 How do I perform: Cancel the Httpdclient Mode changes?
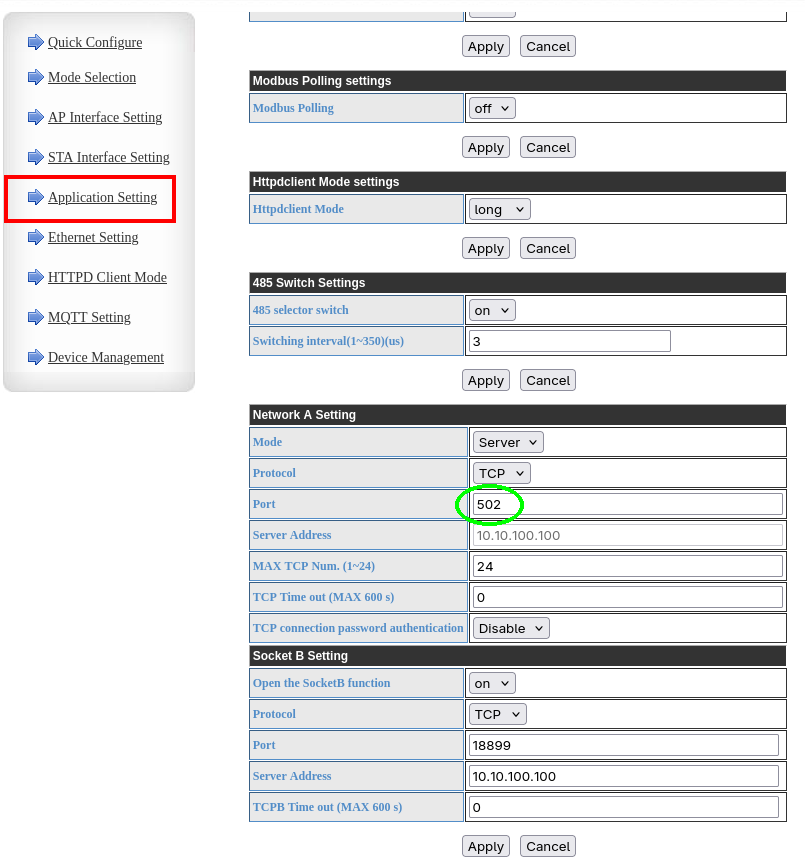click(x=548, y=248)
